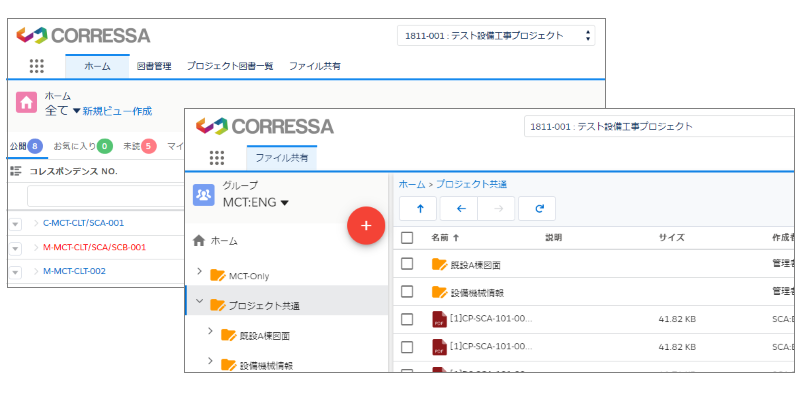Navigate back with the left arrow button

tap(461, 208)
